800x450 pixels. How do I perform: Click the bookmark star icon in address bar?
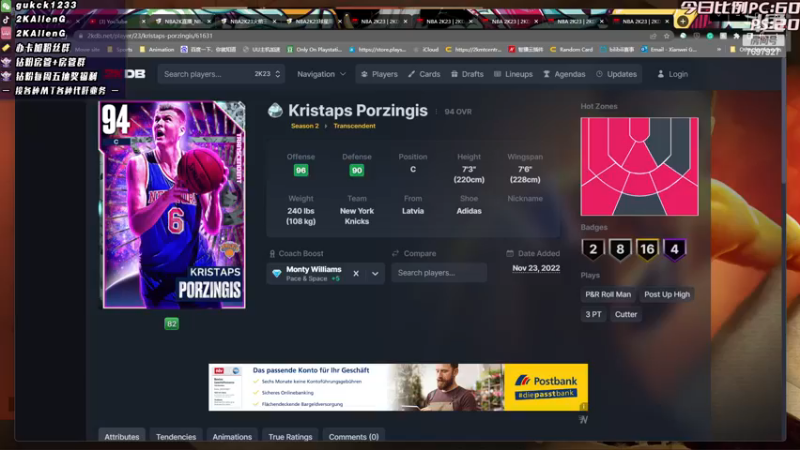(x=666, y=36)
